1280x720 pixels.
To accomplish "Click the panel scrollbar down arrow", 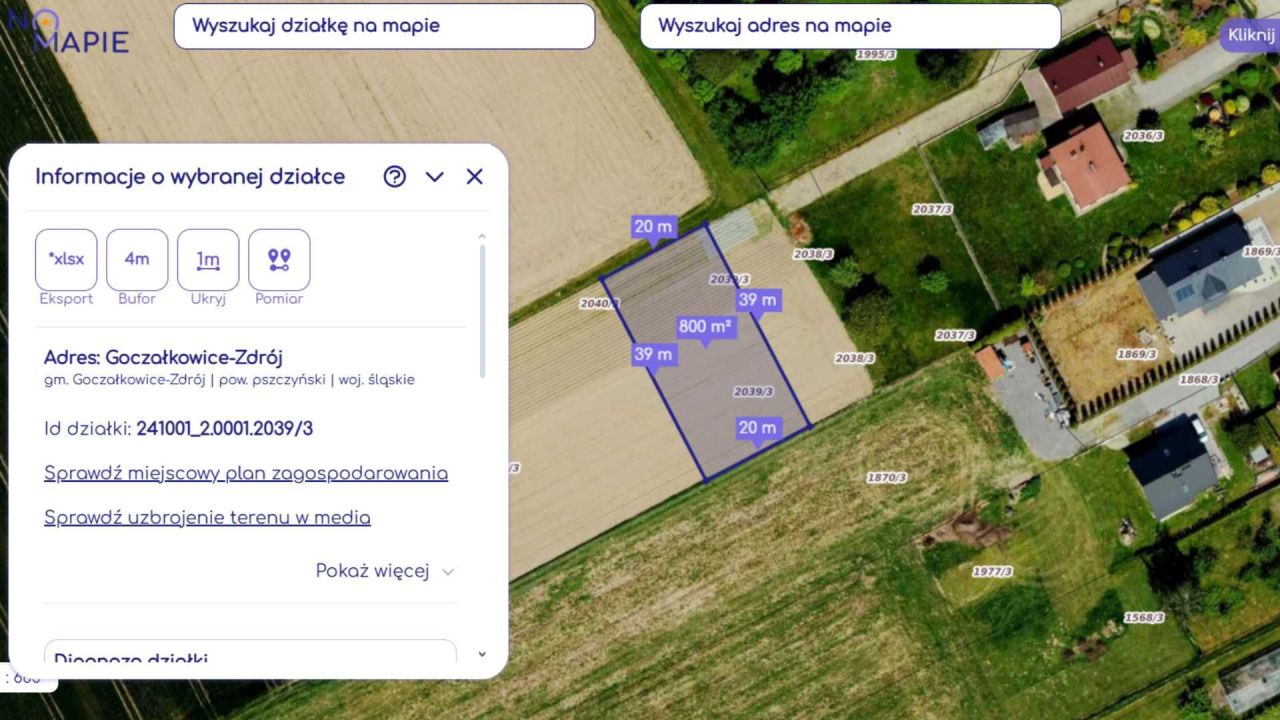I will pyautogui.click(x=482, y=655).
